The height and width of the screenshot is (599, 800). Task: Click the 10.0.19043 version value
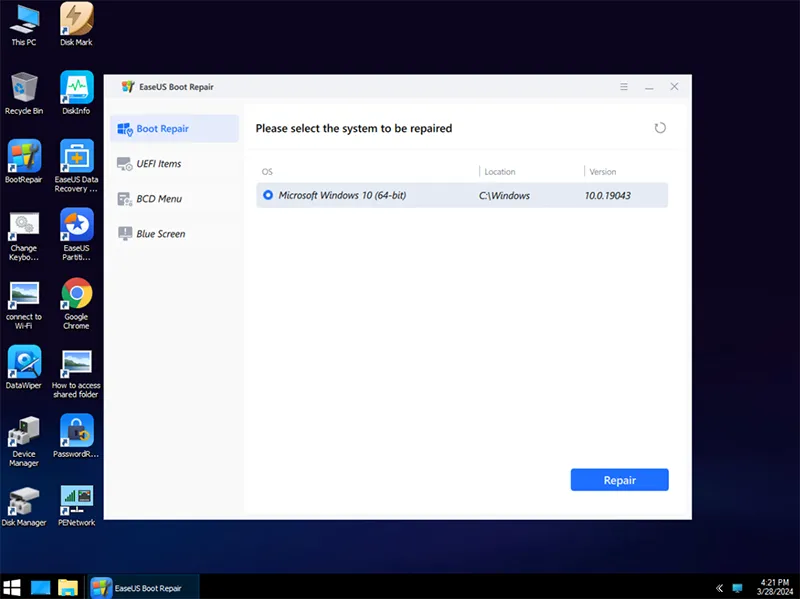607,195
